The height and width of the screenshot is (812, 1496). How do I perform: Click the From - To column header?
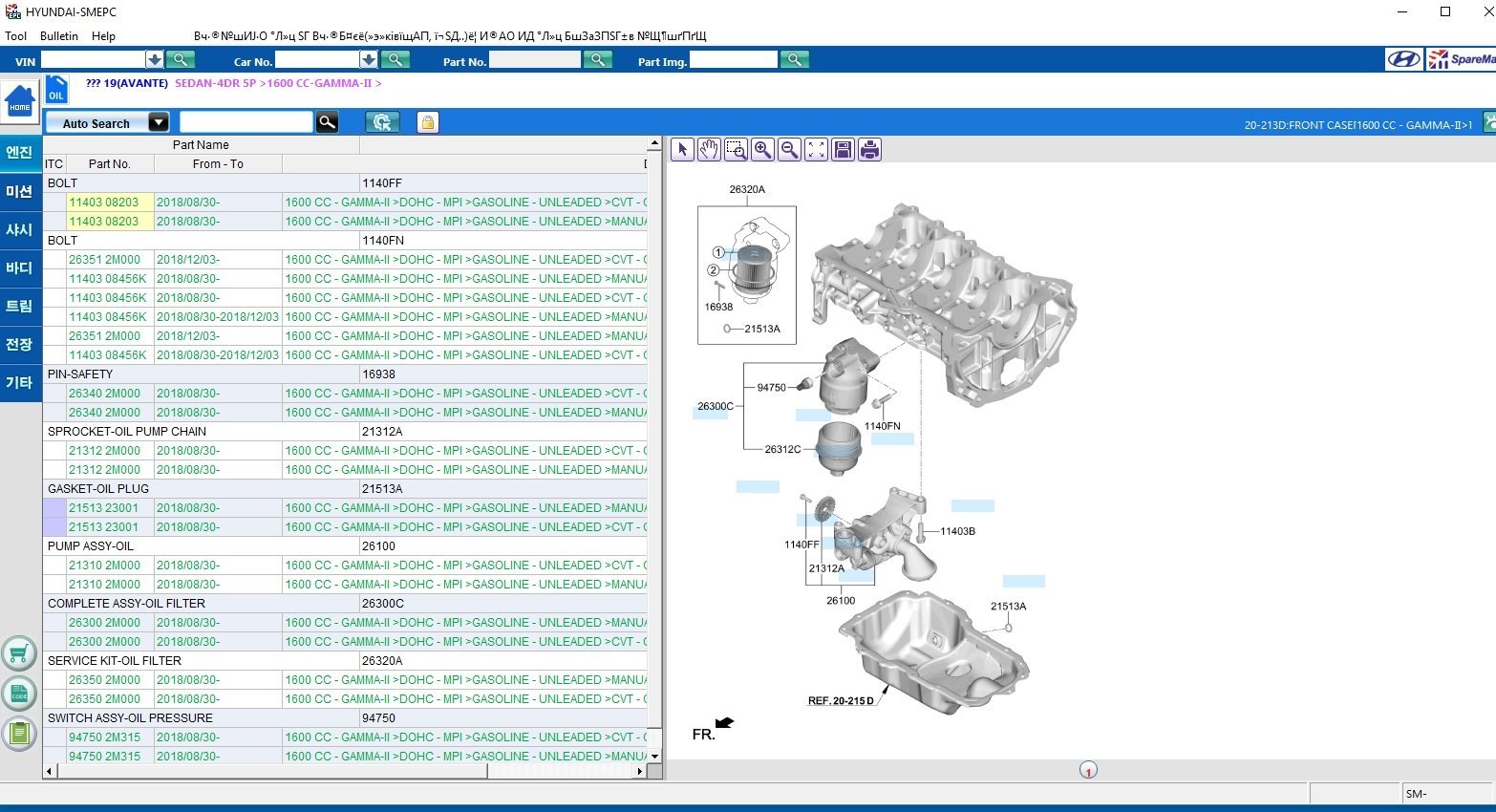click(218, 164)
